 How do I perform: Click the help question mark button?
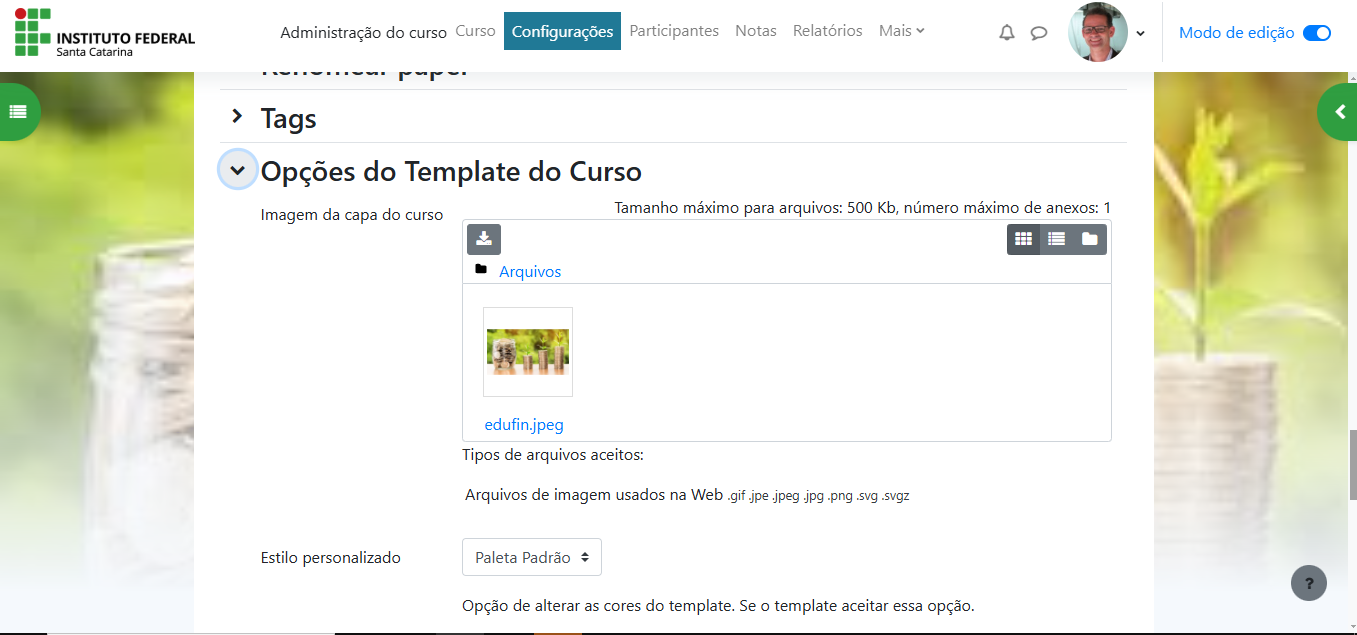click(1308, 583)
